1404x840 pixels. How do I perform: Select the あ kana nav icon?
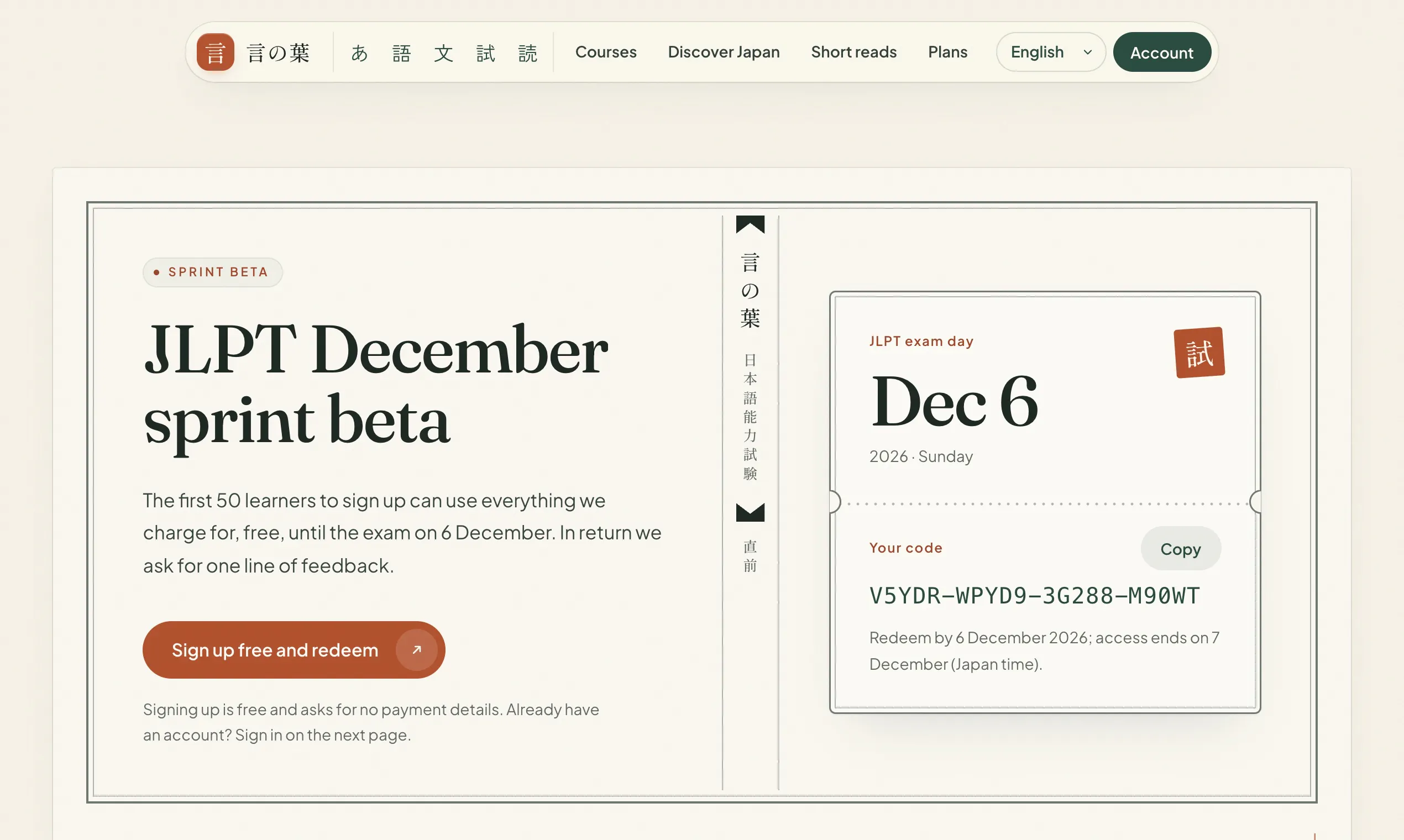(359, 53)
